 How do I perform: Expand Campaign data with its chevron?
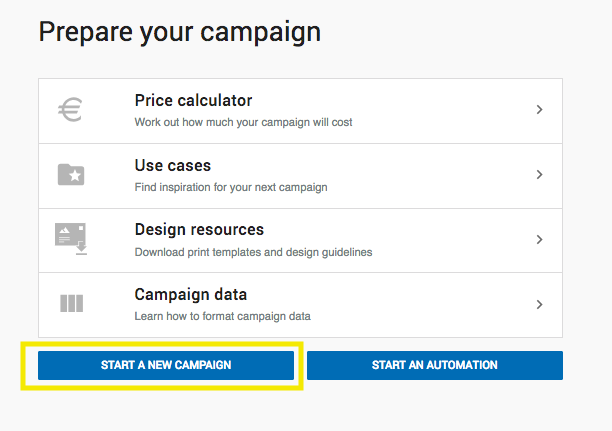click(x=539, y=304)
